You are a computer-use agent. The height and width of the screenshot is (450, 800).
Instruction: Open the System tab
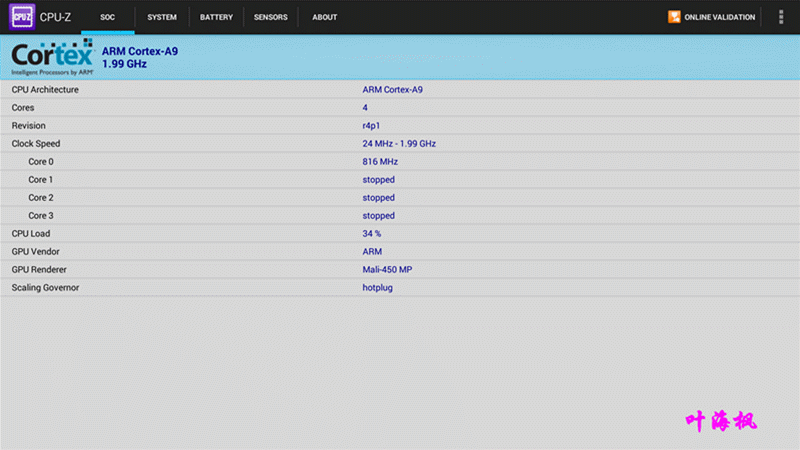coord(162,17)
